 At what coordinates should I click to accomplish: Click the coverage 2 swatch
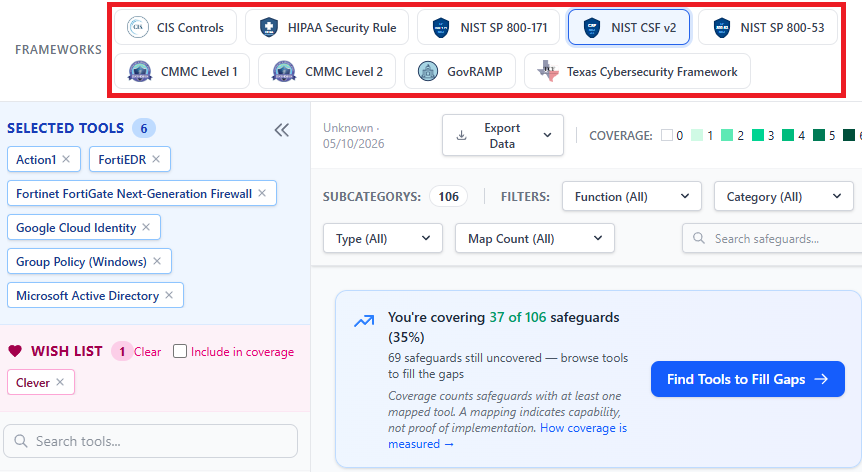click(727, 135)
